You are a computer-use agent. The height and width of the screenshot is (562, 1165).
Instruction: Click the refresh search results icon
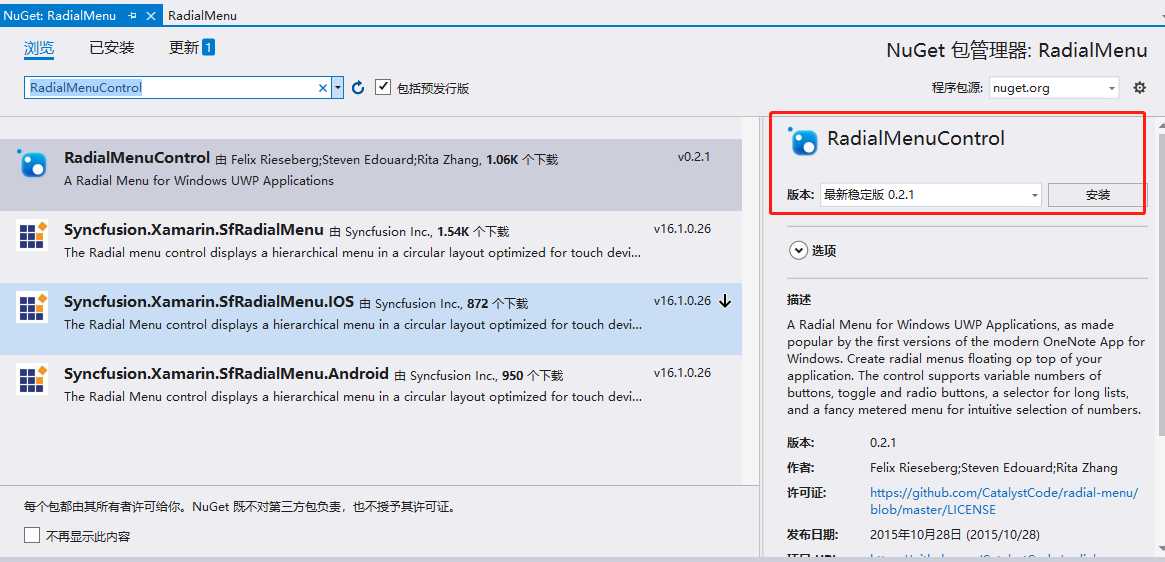(358, 88)
